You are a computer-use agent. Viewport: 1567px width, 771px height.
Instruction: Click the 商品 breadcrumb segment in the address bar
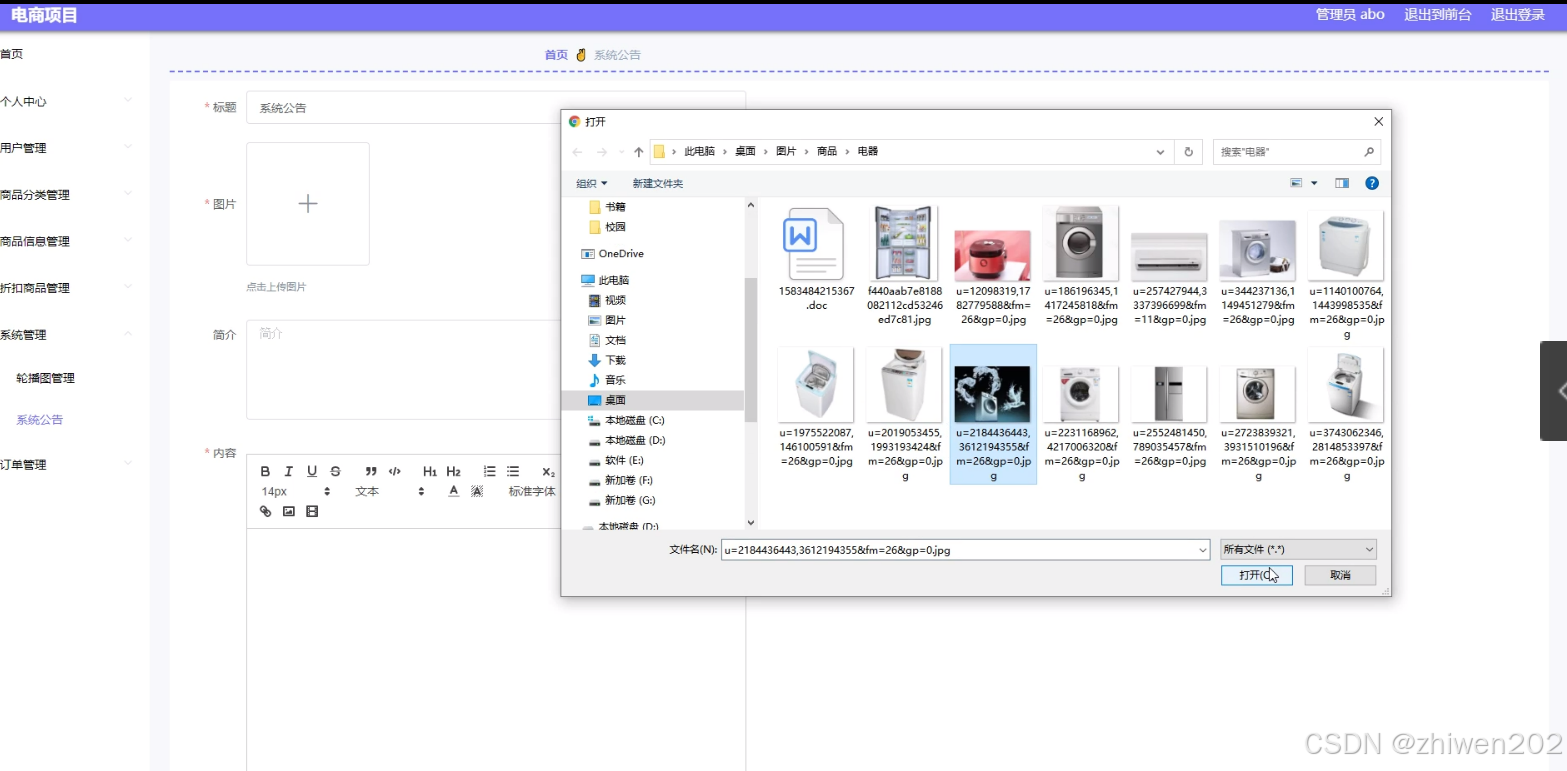pos(827,152)
